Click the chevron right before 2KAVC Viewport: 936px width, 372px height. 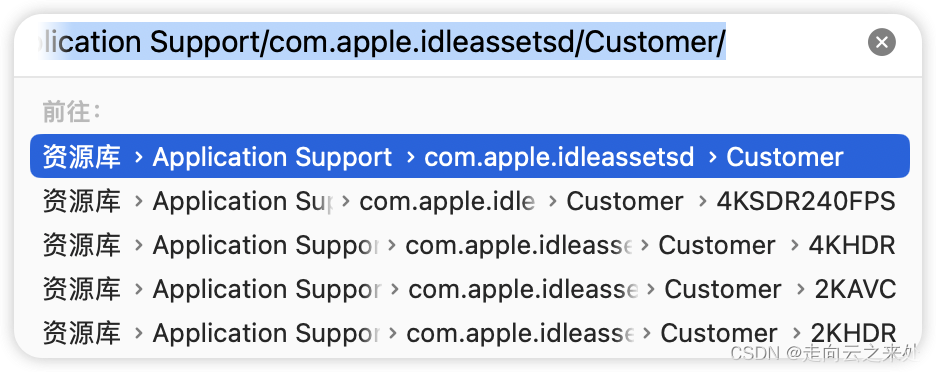coord(800,289)
